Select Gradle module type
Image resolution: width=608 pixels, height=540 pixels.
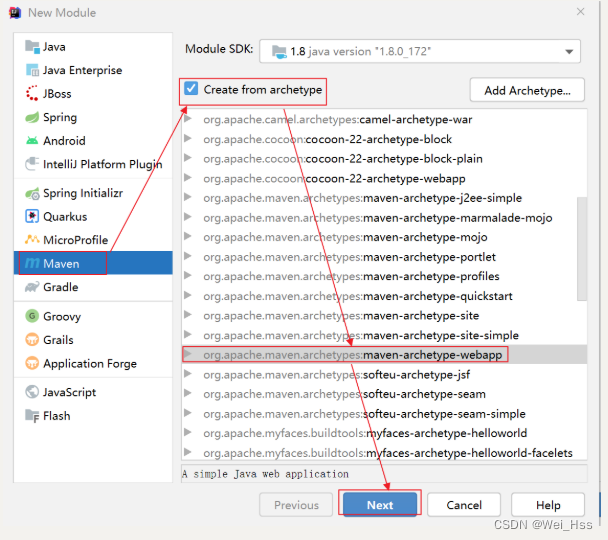[x=93, y=287]
